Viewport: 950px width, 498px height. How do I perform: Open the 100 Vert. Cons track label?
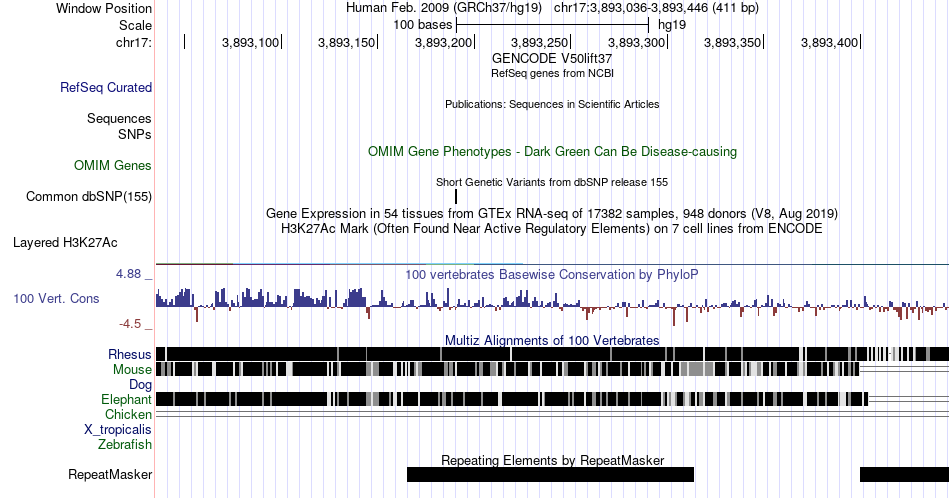click(56, 298)
